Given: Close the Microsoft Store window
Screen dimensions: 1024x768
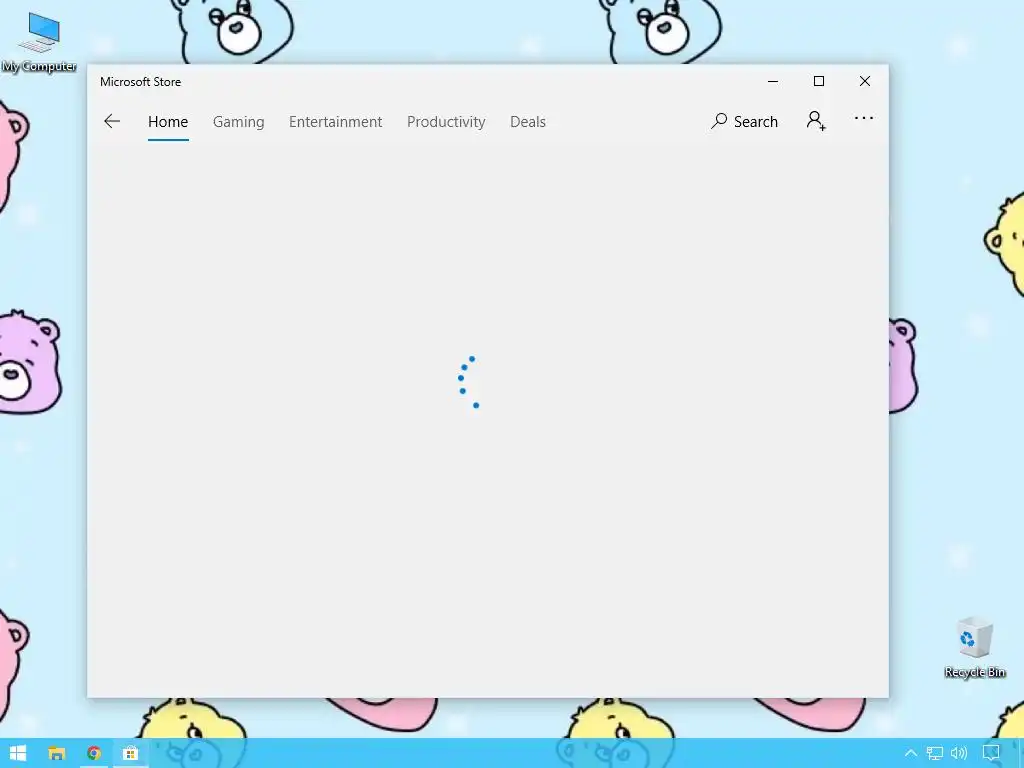Looking at the screenshot, I should [x=865, y=81].
